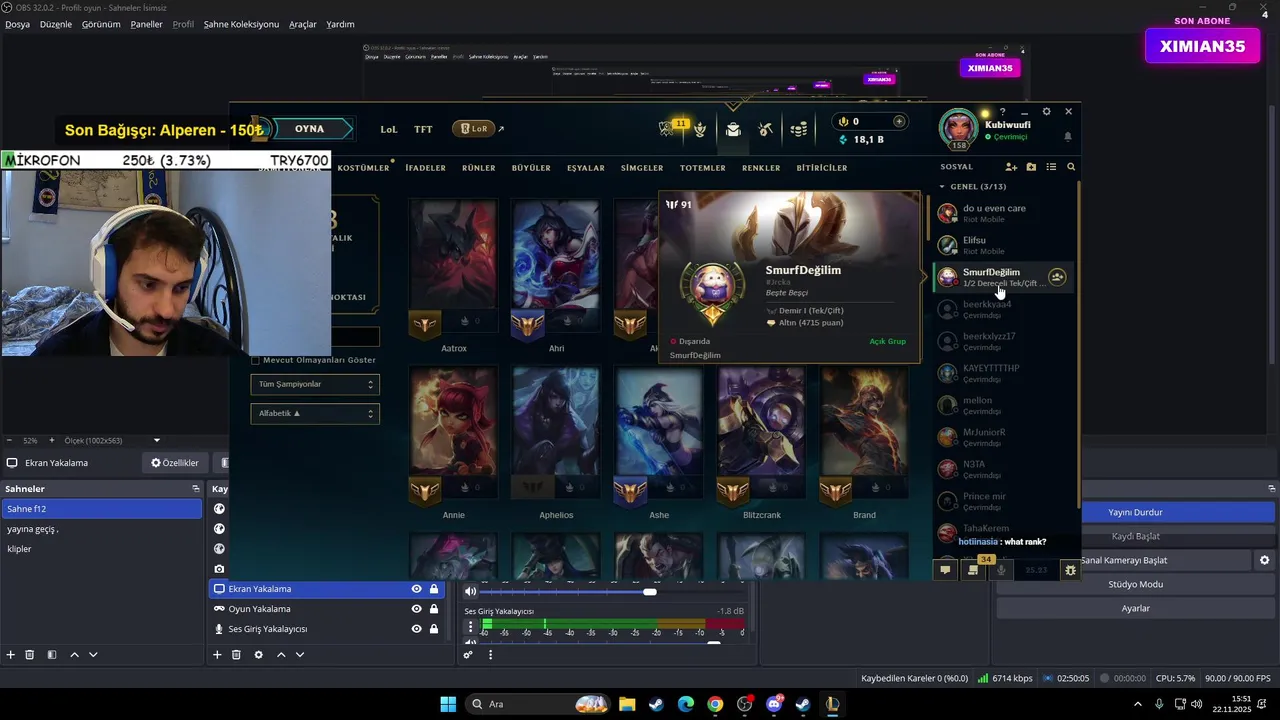
Task: Toggle the lock on Ekran Yakalama source
Action: [434, 589]
